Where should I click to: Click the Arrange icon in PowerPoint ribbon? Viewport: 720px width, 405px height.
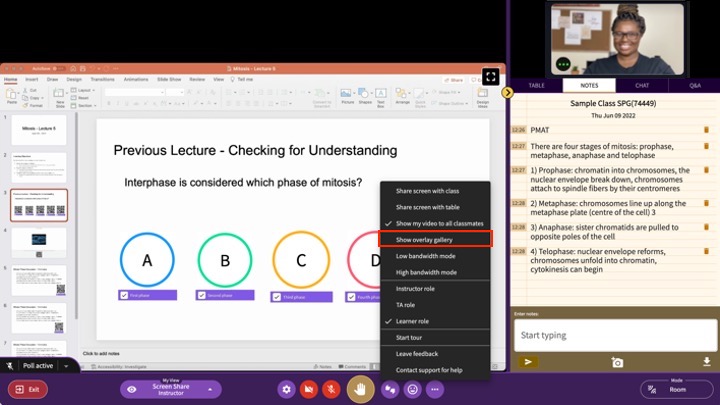pos(402,96)
